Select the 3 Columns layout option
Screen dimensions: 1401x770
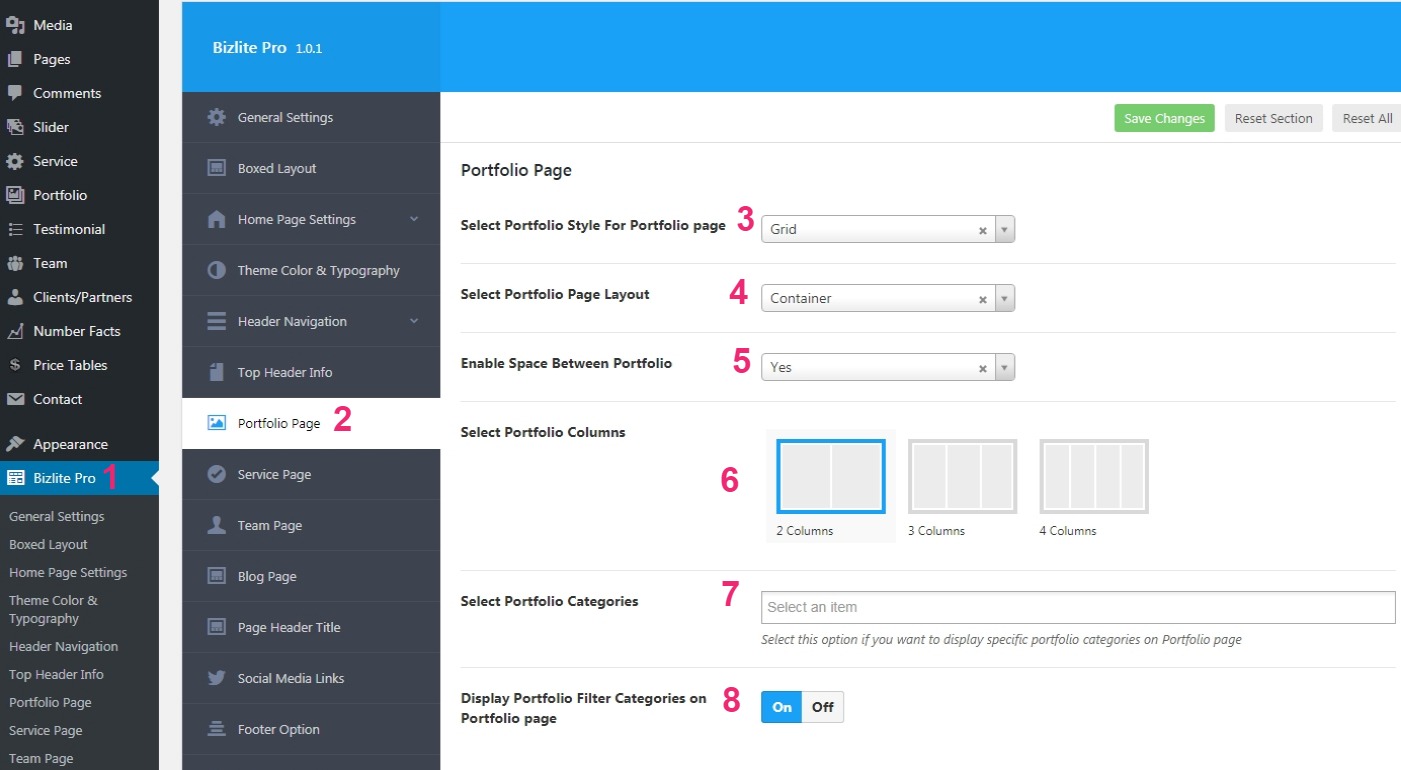click(962, 476)
